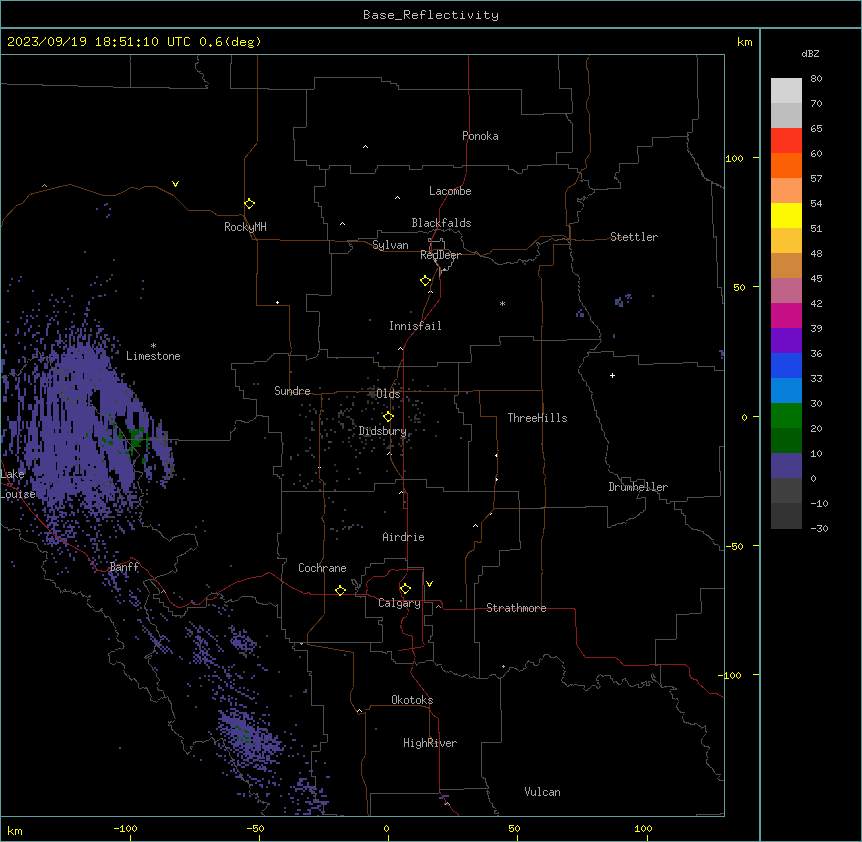
Task: Click the -50 tick on vertical km axis
Action: [x=734, y=546]
